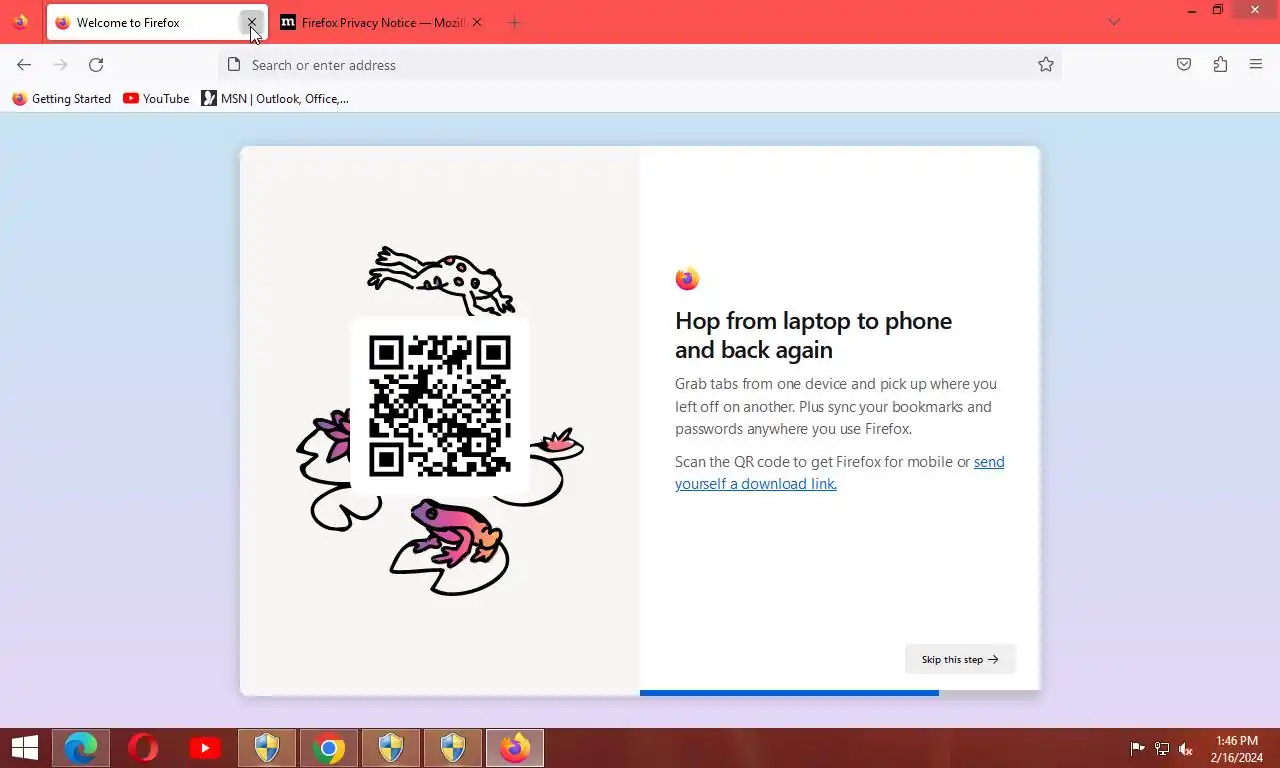Open MSN Outlook, Office bookmark

(275, 99)
